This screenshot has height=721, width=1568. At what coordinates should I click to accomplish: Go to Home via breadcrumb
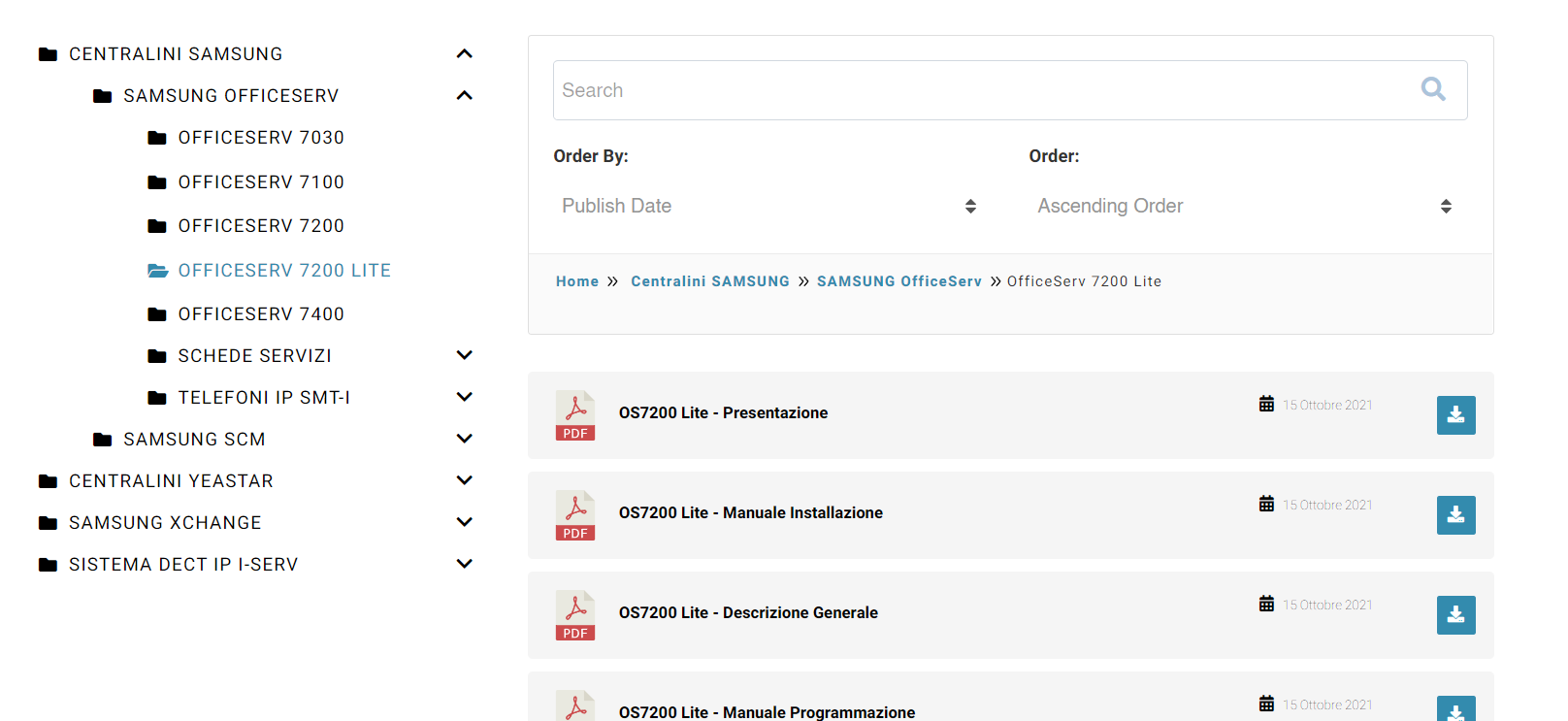(577, 281)
